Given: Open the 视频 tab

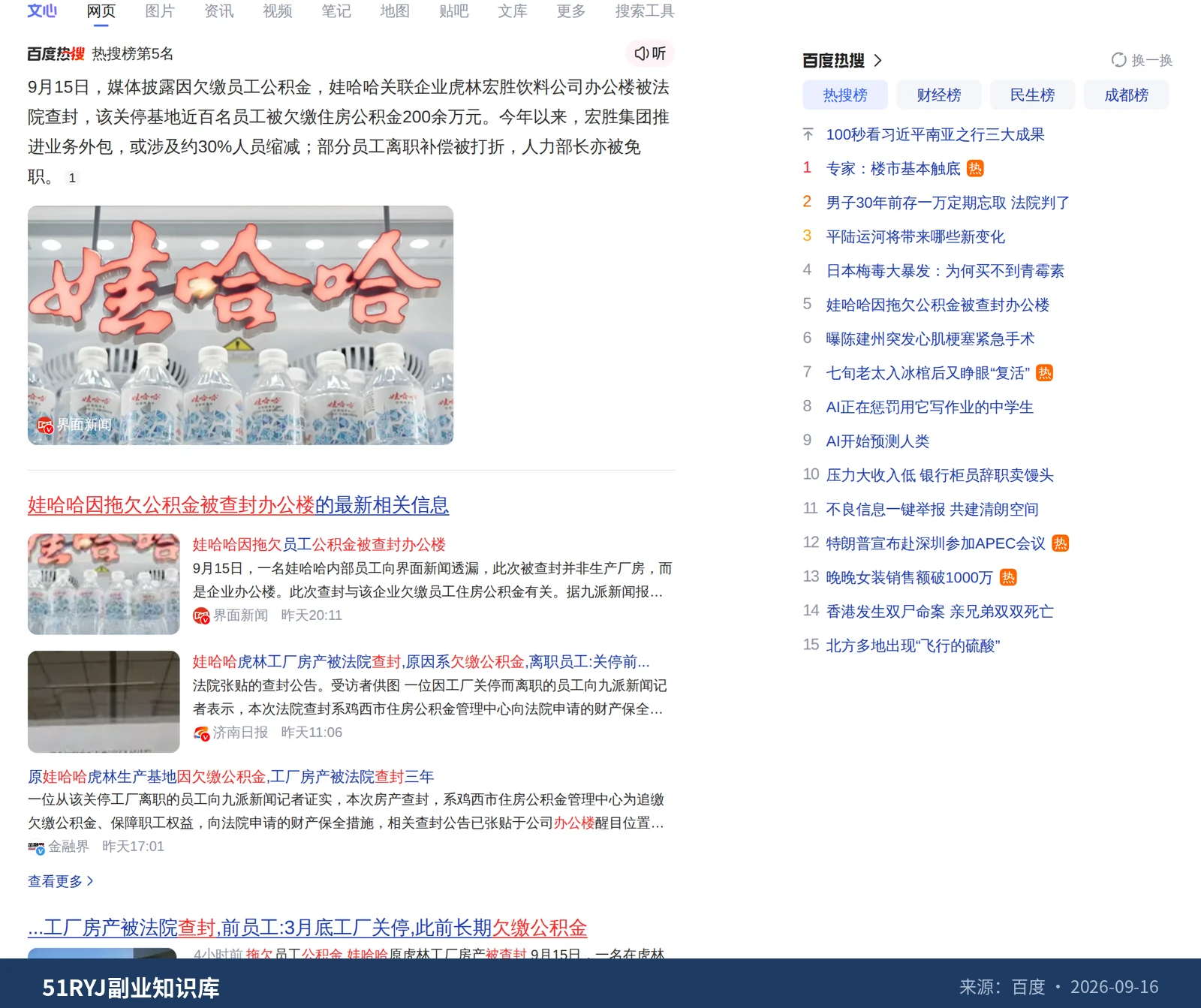Looking at the screenshot, I should coord(277,11).
